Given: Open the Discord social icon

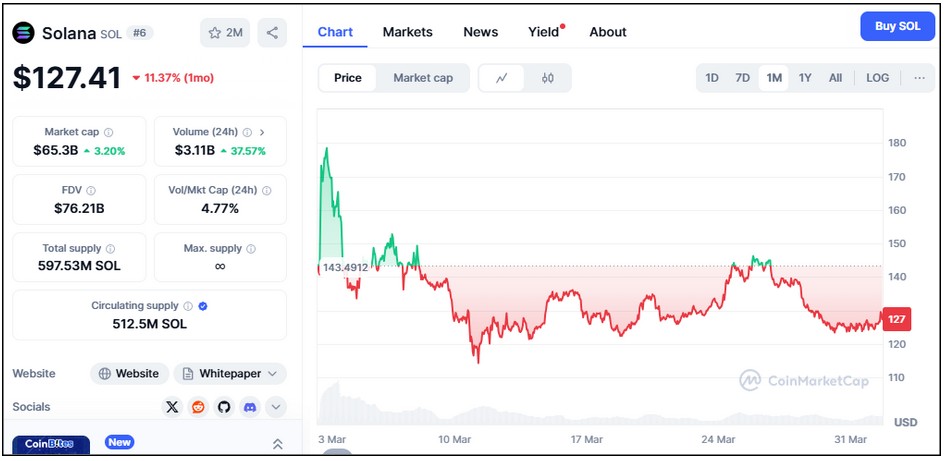Looking at the screenshot, I should pyautogui.click(x=250, y=407).
